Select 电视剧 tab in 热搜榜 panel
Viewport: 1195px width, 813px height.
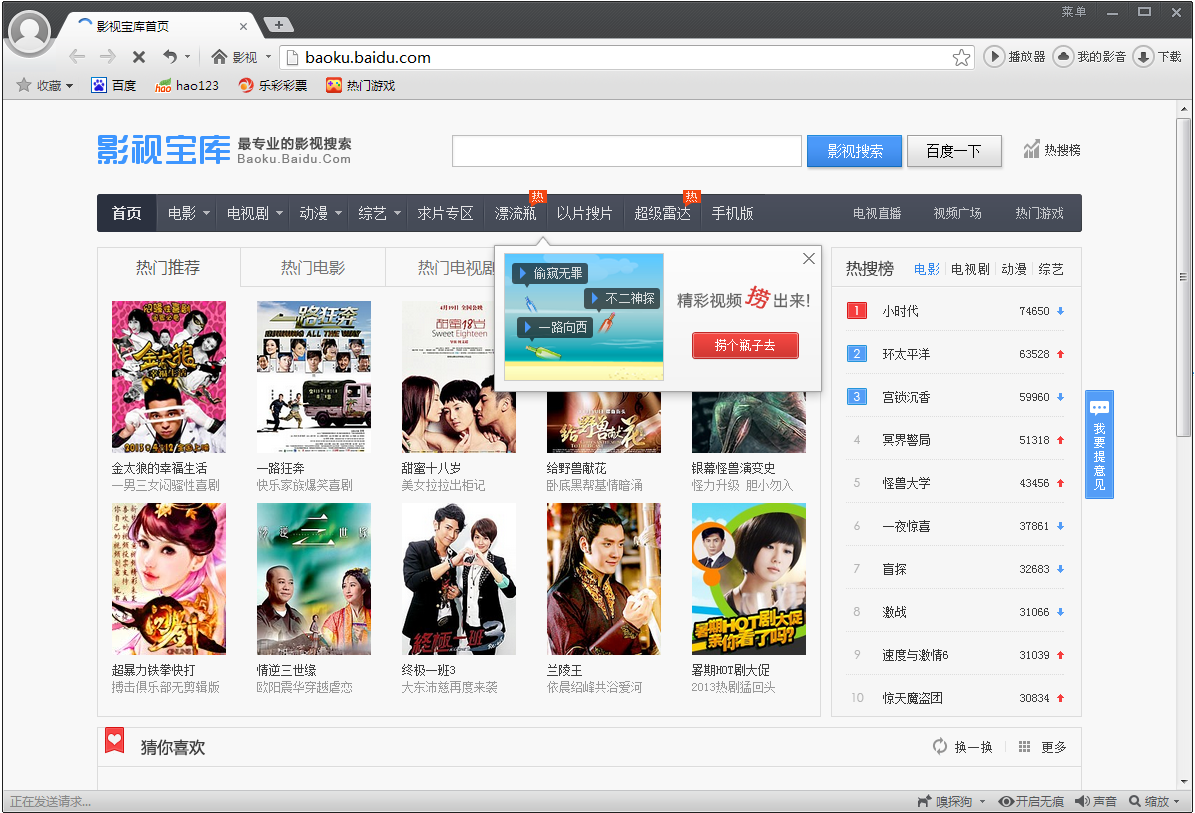click(x=970, y=269)
